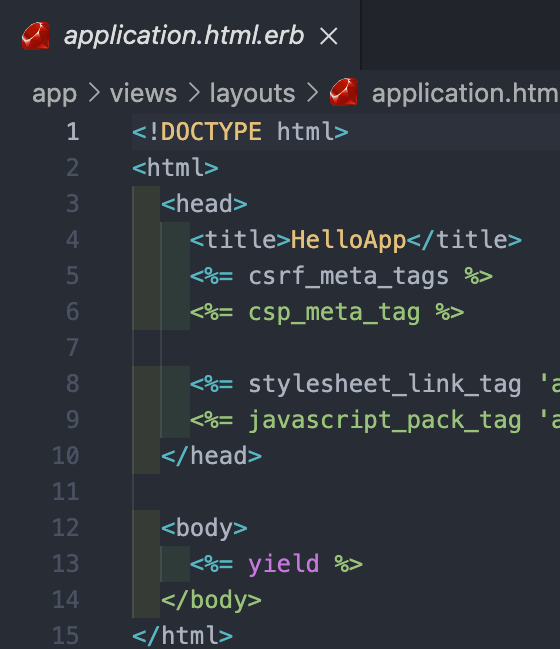The image size is (560, 649).
Task: Close the application.html.erb tab
Action: click(x=329, y=36)
